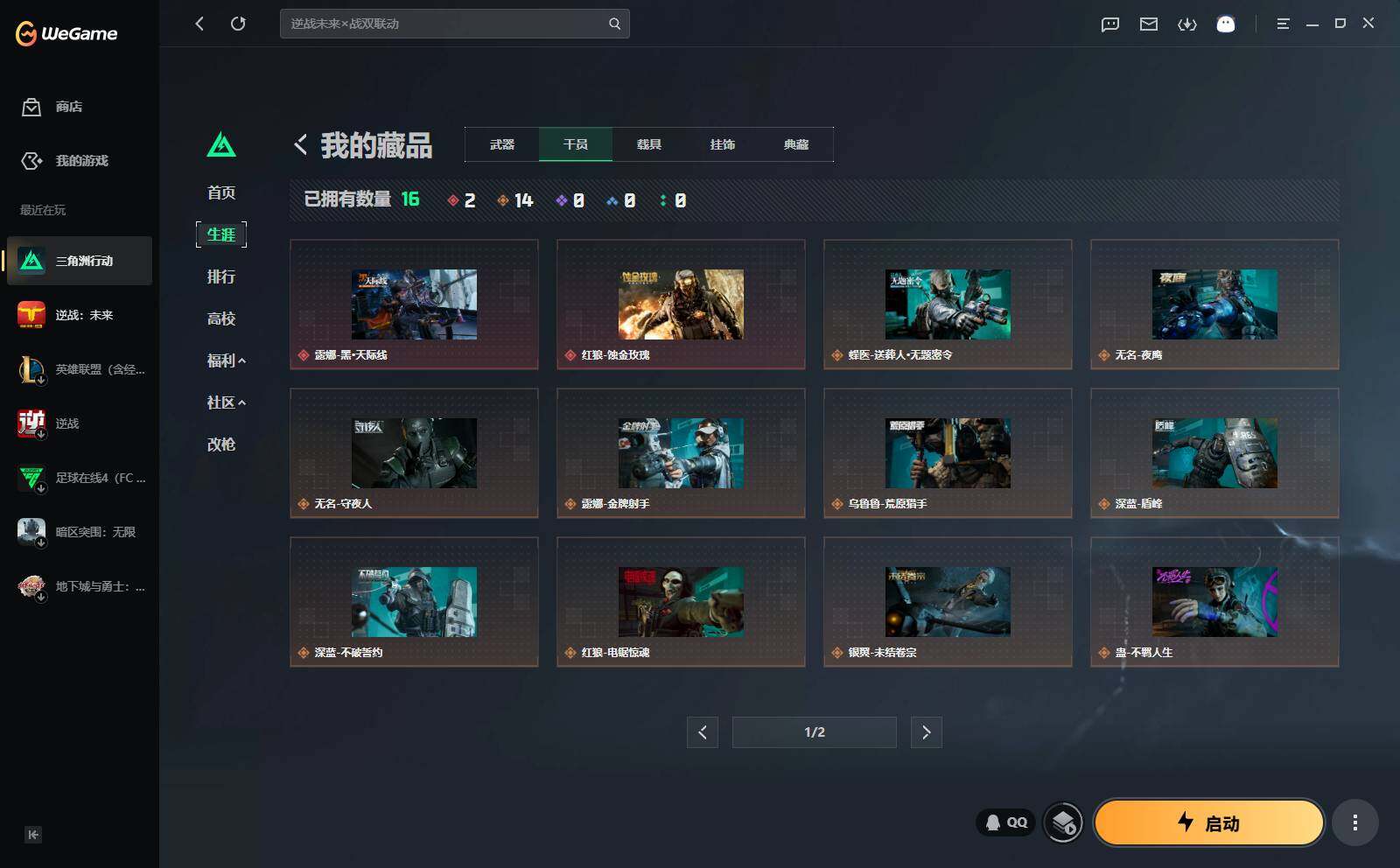This screenshot has height=868, width=1400.
Task: Return from 我的藏品 using the back chevron
Action: coord(300,144)
